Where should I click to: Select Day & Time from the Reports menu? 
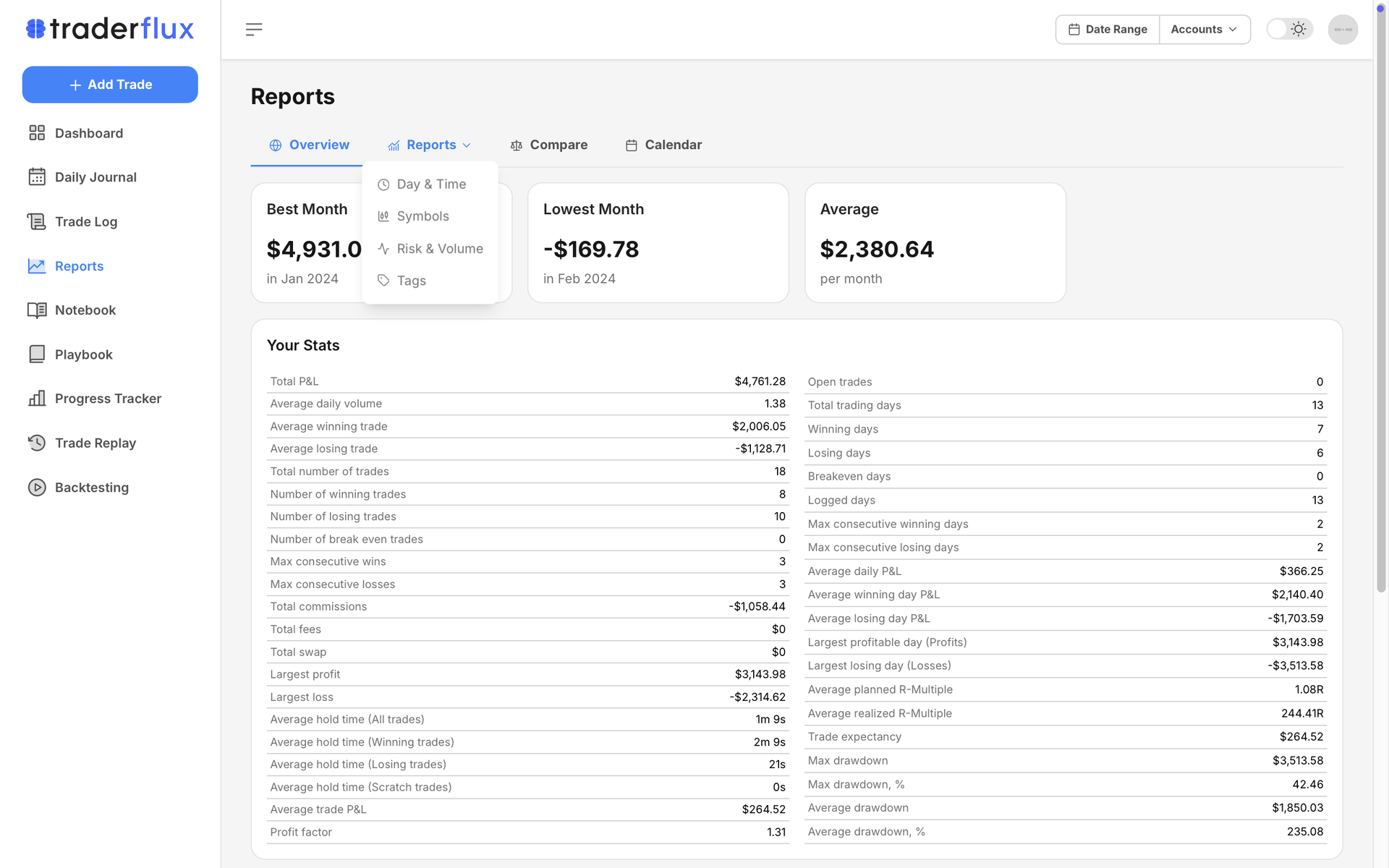pos(430,184)
